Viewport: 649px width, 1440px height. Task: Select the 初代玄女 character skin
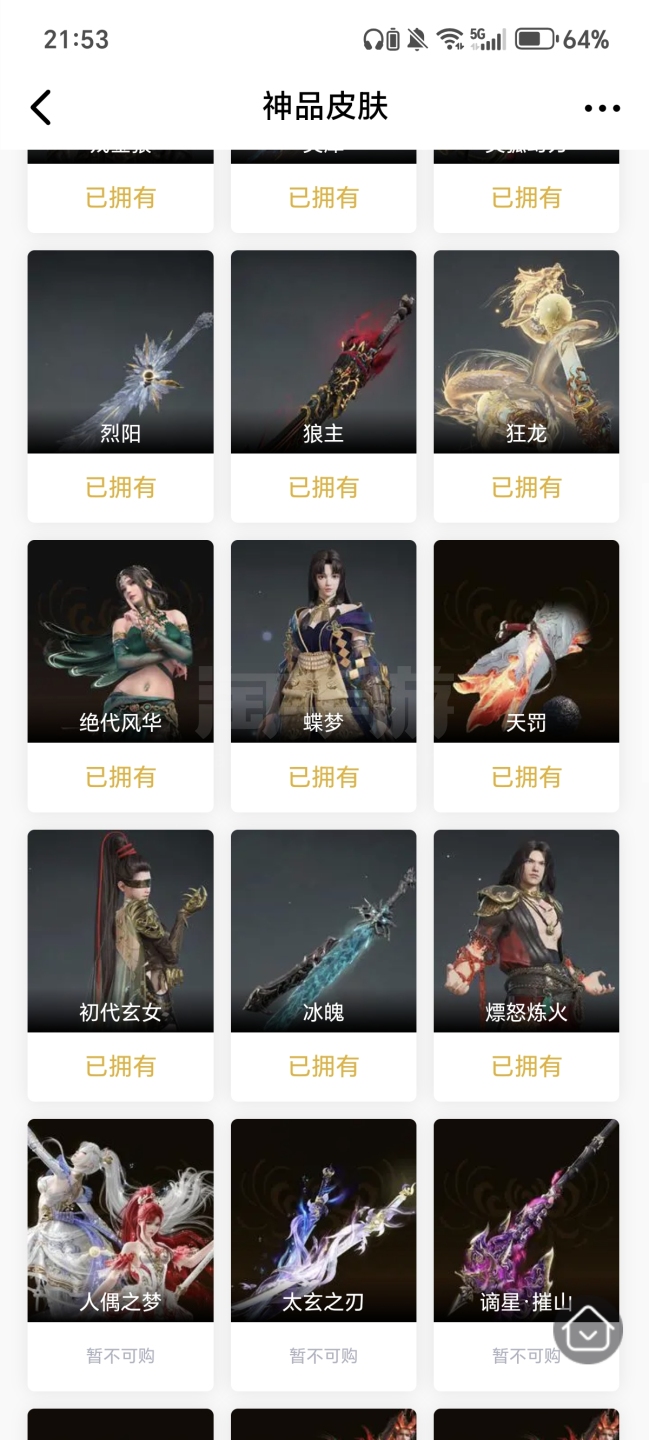[120, 931]
